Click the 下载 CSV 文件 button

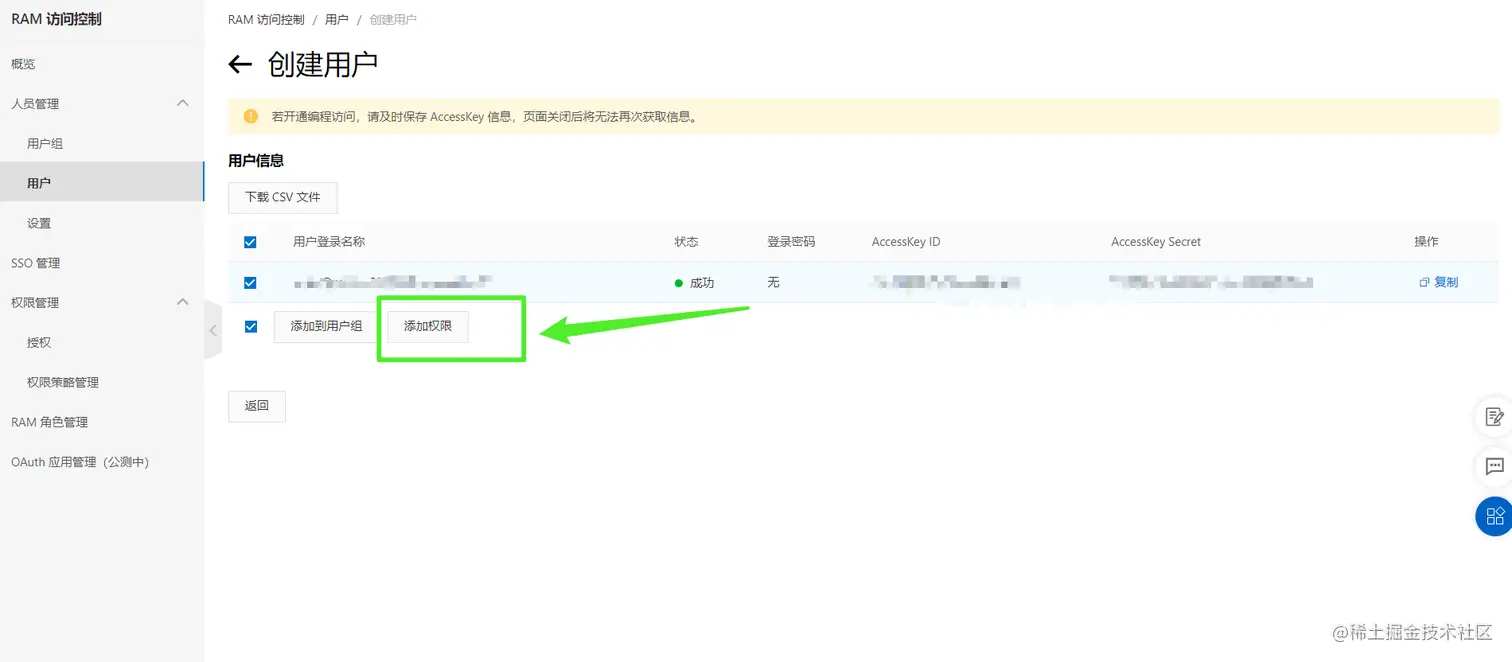pos(283,197)
